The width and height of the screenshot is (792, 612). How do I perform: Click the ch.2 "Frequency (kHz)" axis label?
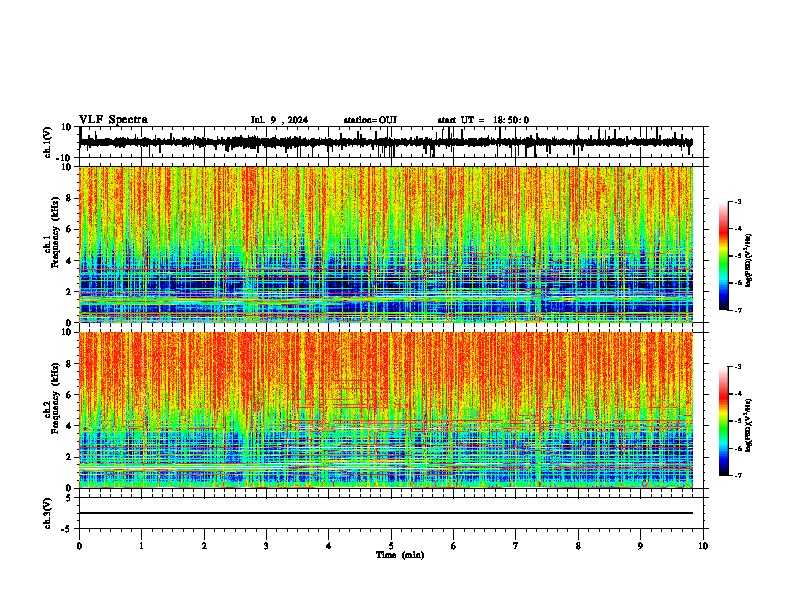[x=55, y=400]
